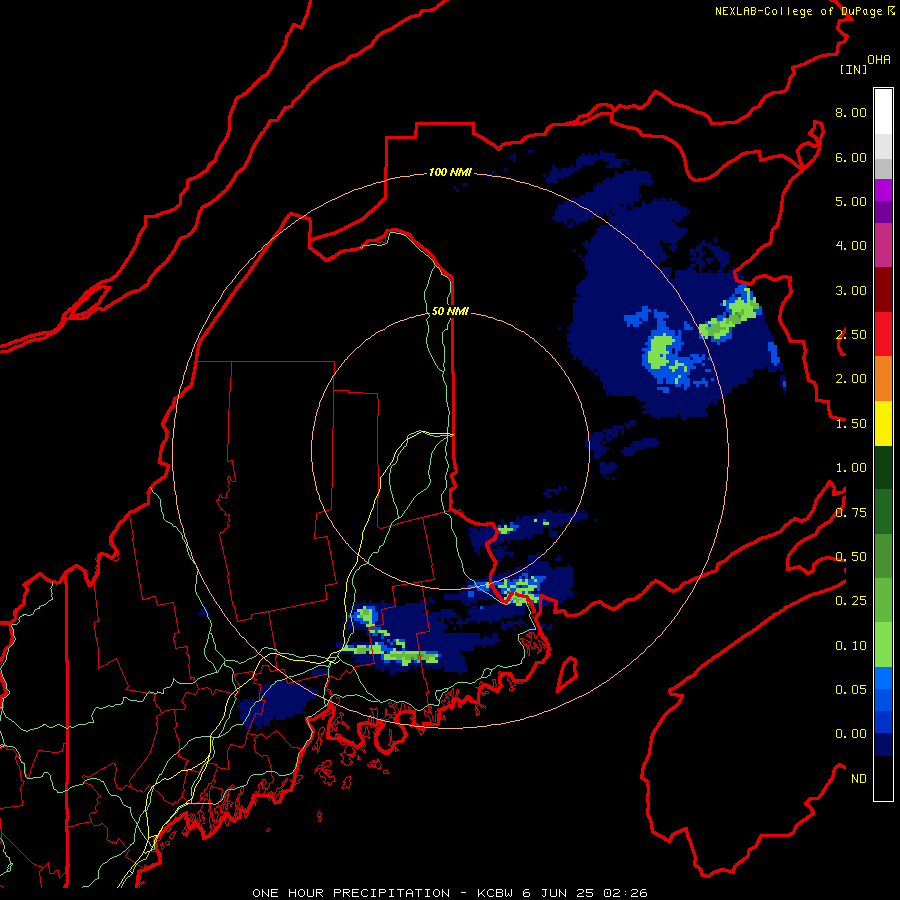Click the 0.00 legend value
Screen dimensions: 900x900
tap(851, 734)
